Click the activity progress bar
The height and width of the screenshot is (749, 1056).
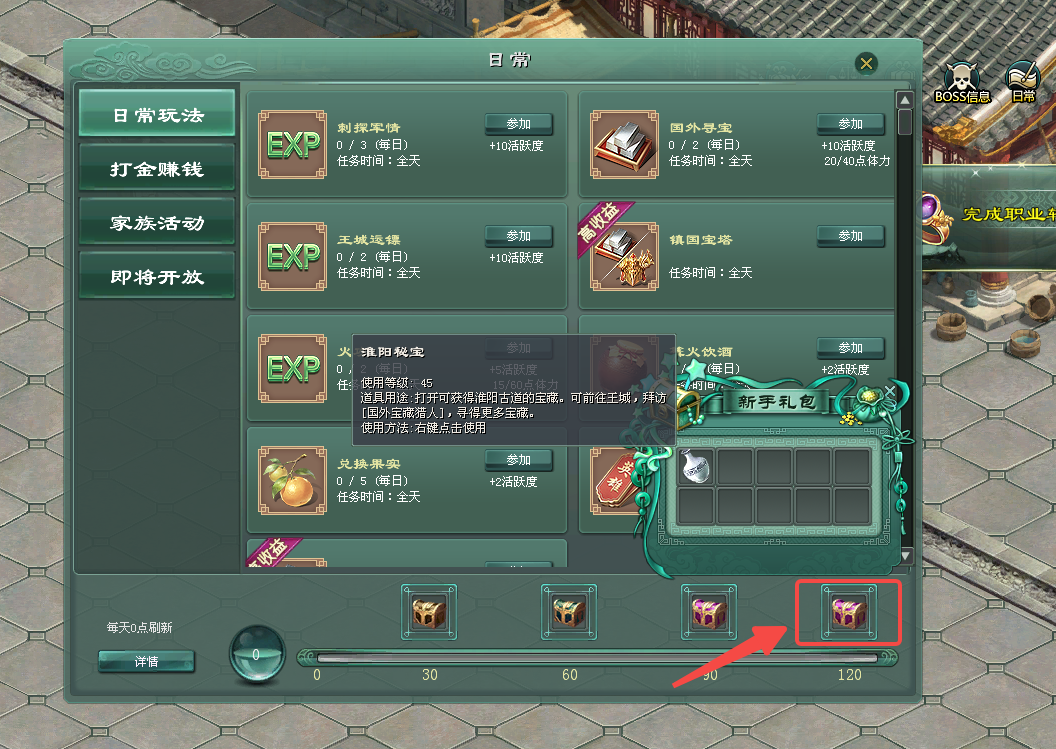click(x=597, y=658)
